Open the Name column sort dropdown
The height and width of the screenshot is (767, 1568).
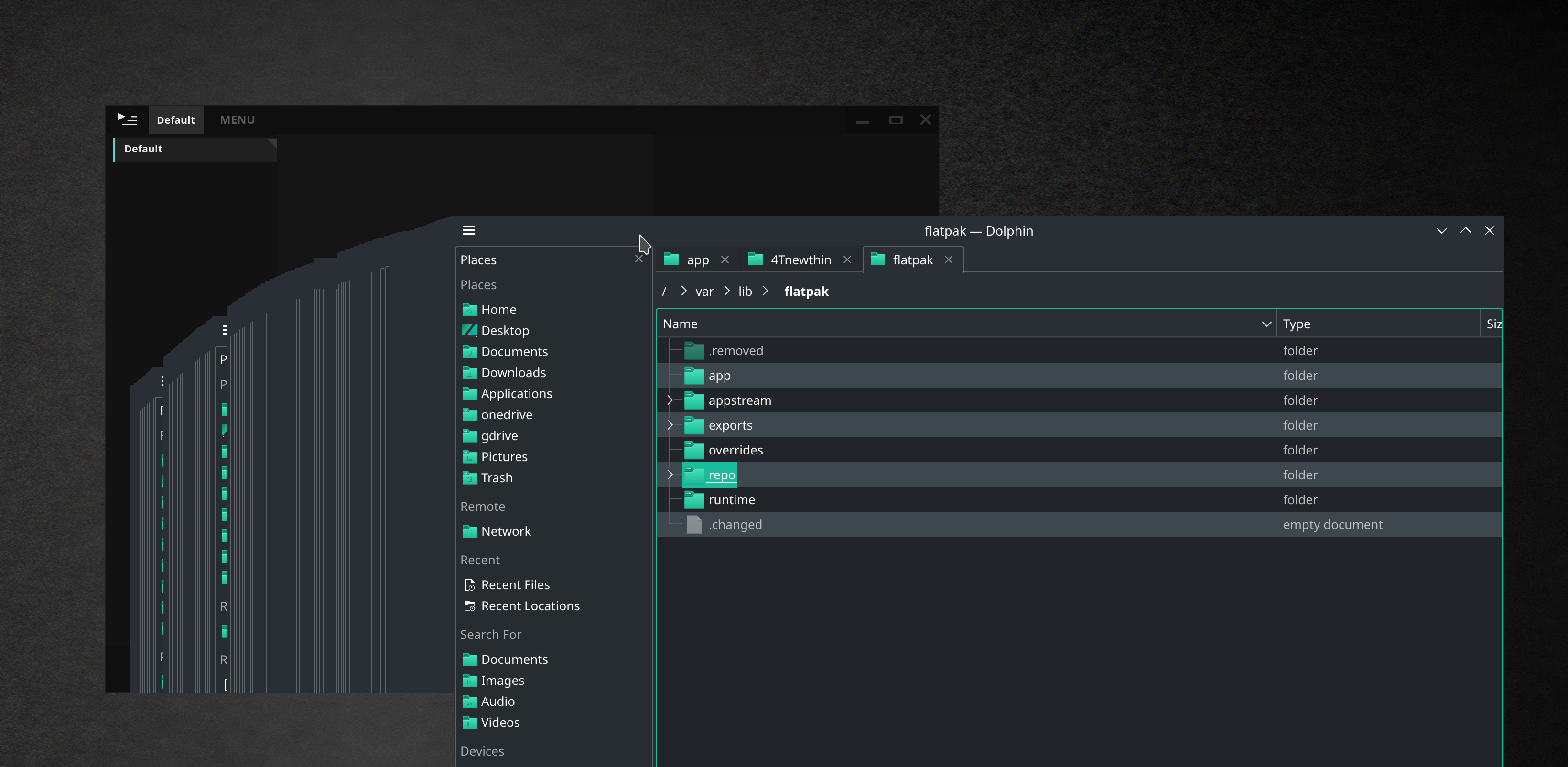pyautogui.click(x=1267, y=324)
